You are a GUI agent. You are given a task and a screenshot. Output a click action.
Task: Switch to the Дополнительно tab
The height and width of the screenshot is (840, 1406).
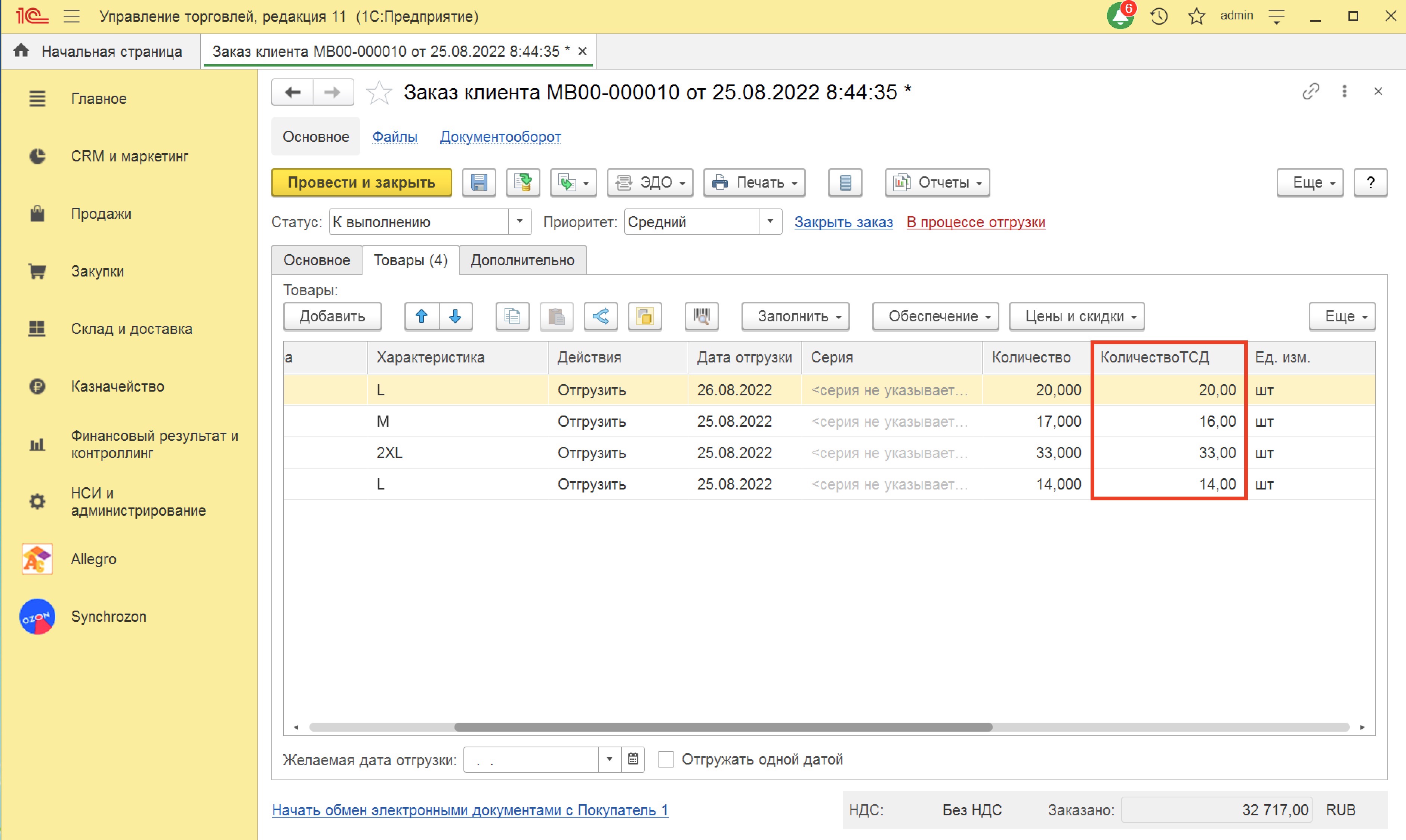tap(522, 260)
